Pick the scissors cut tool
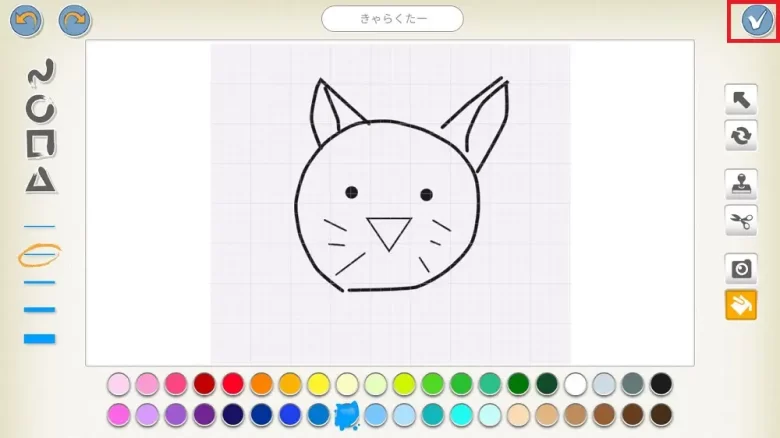780x438 pixels. click(x=741, y=221)
